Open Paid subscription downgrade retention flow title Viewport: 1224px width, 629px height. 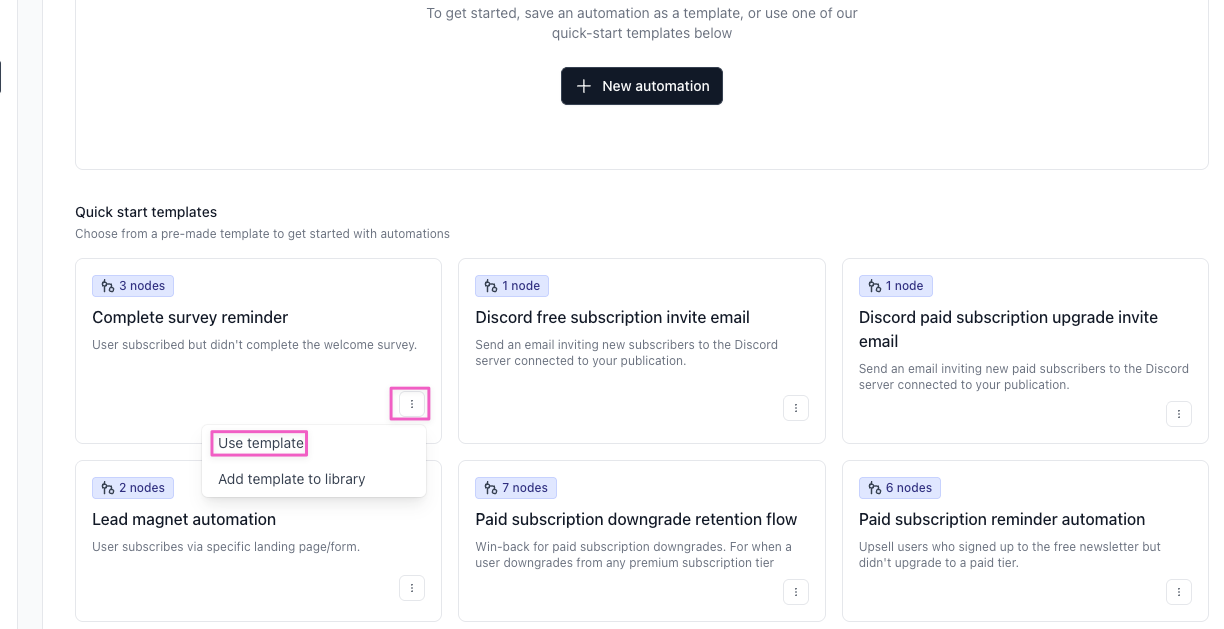(x=636, y=519)
